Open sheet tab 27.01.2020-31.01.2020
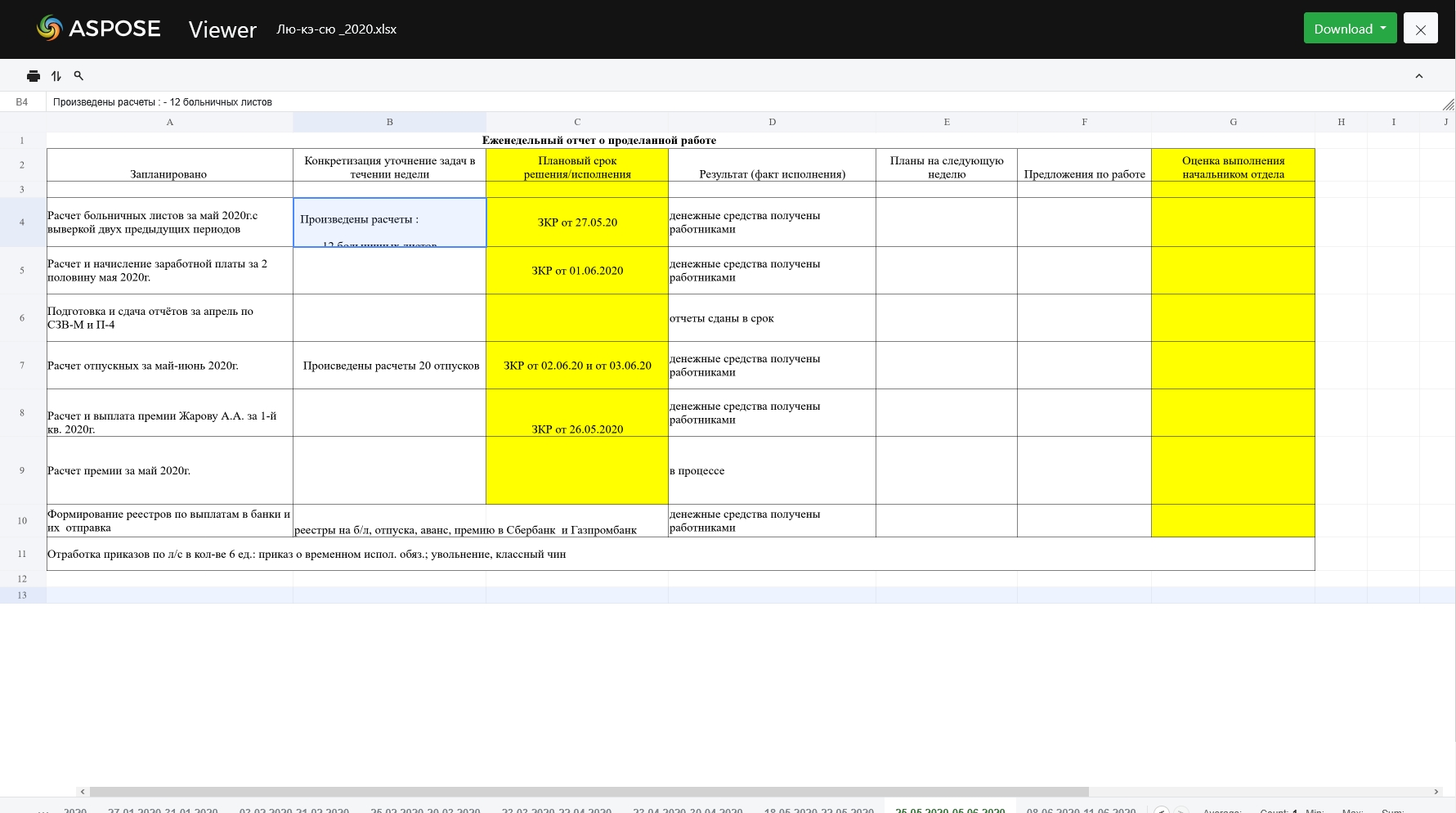This screenshot has height=813, width=1456. (x=163, y=810)
